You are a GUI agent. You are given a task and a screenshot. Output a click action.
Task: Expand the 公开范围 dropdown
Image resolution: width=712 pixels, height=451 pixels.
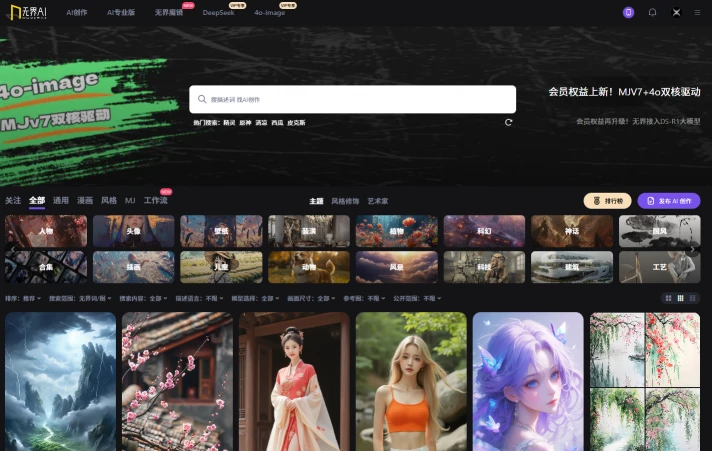(417, 298)
